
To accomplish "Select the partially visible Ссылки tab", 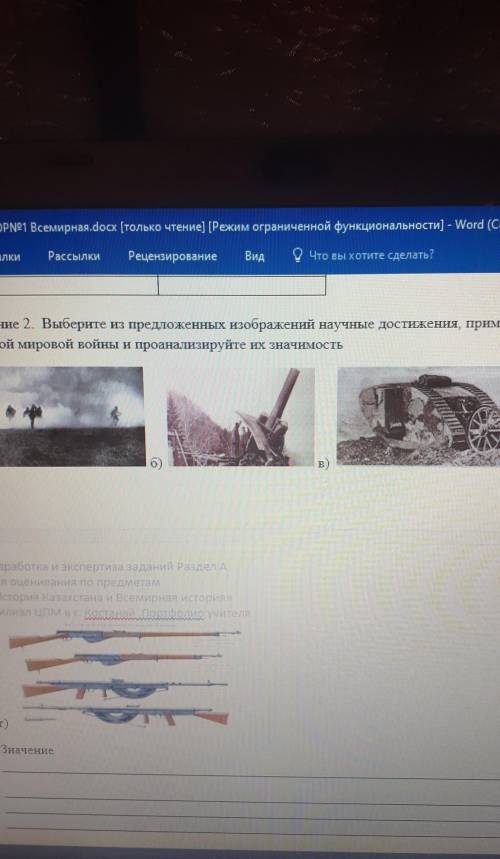I will pos(10,256).
